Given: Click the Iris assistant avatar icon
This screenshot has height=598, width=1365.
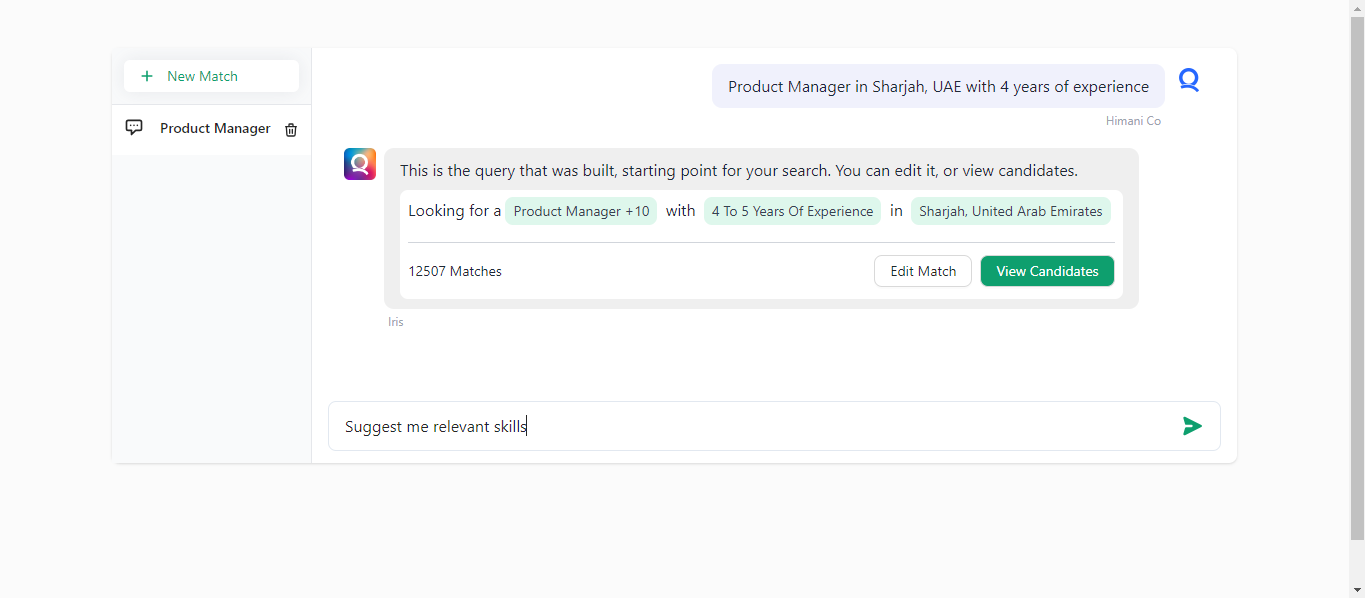Looking at the screenshot, I should [360, 164].
